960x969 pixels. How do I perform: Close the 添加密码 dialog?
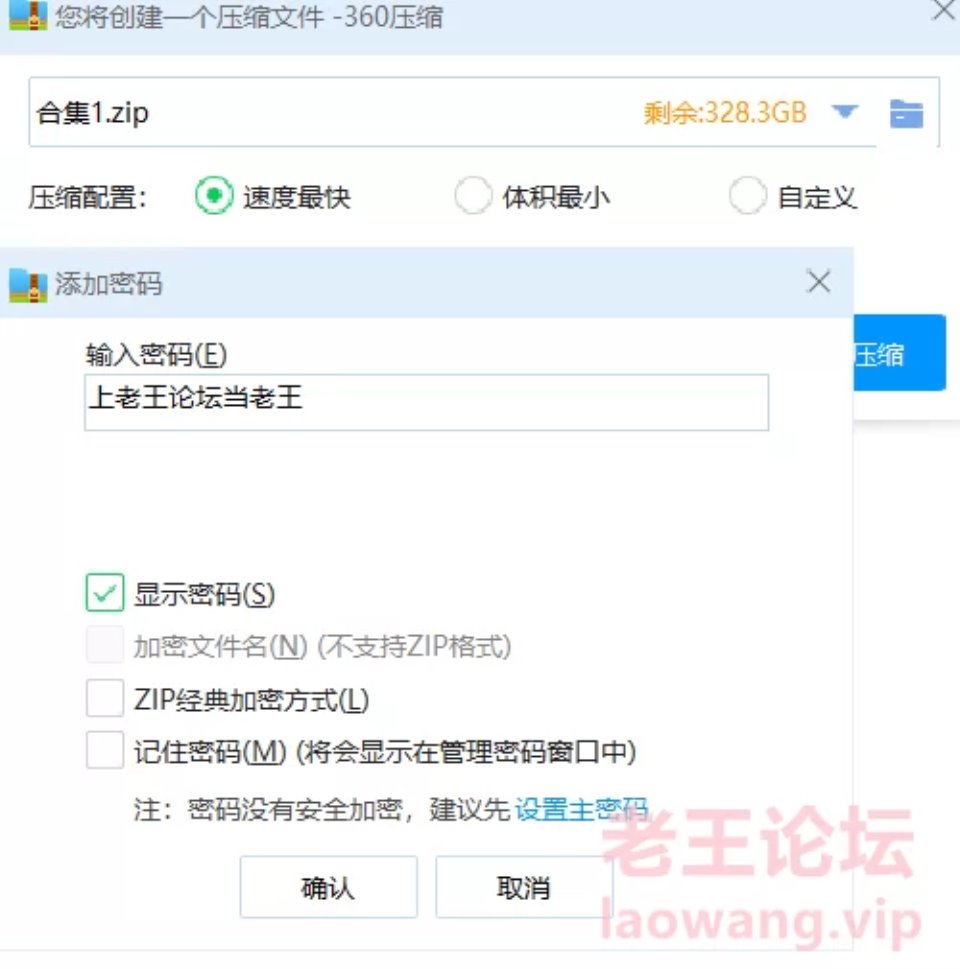point(819,282)
